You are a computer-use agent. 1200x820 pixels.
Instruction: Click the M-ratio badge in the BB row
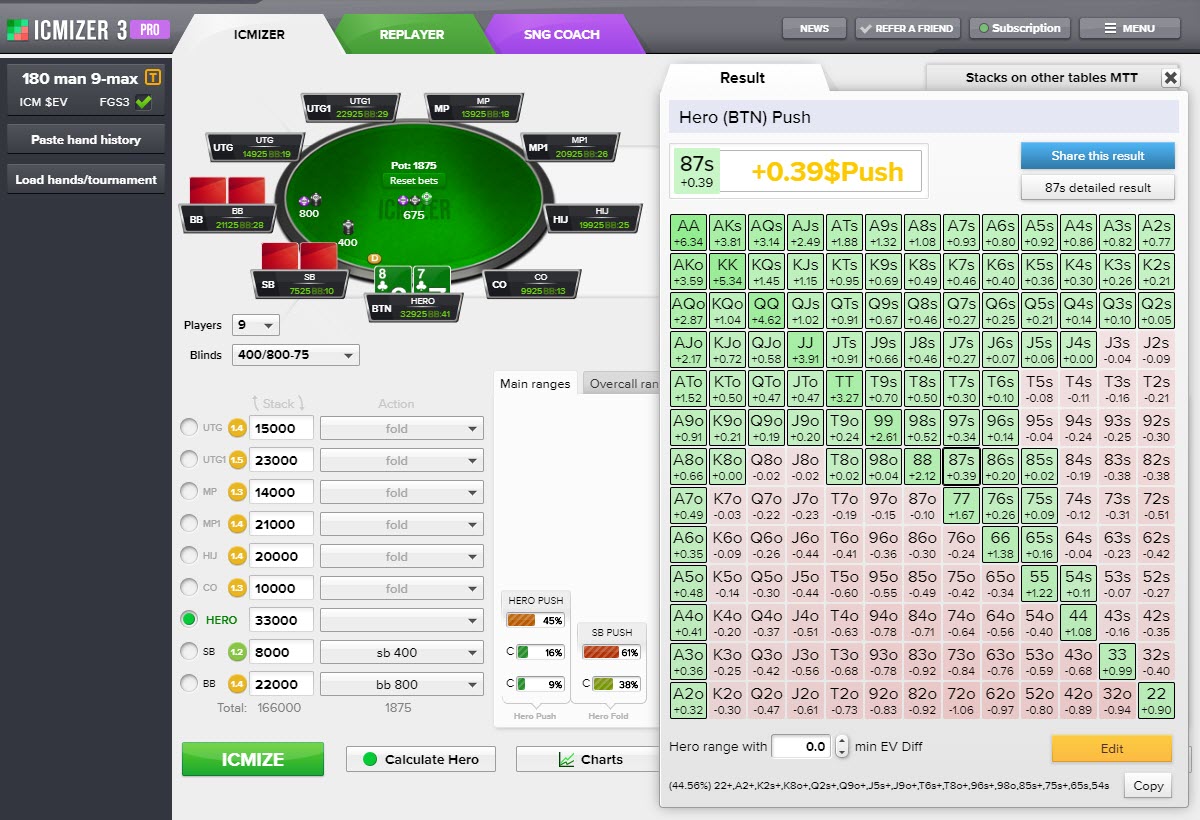(x=237, y=684)
